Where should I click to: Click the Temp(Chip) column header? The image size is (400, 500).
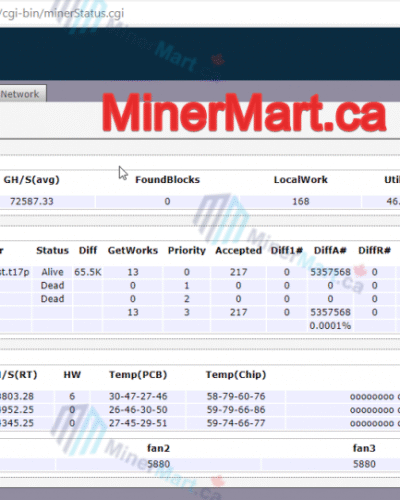236,375
